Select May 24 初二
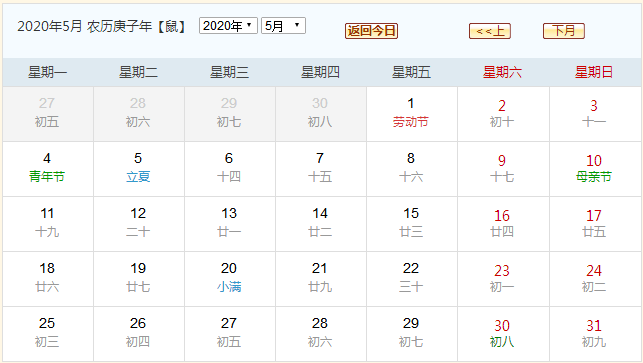The image size is (643, 363). click(x=595, y=279)
